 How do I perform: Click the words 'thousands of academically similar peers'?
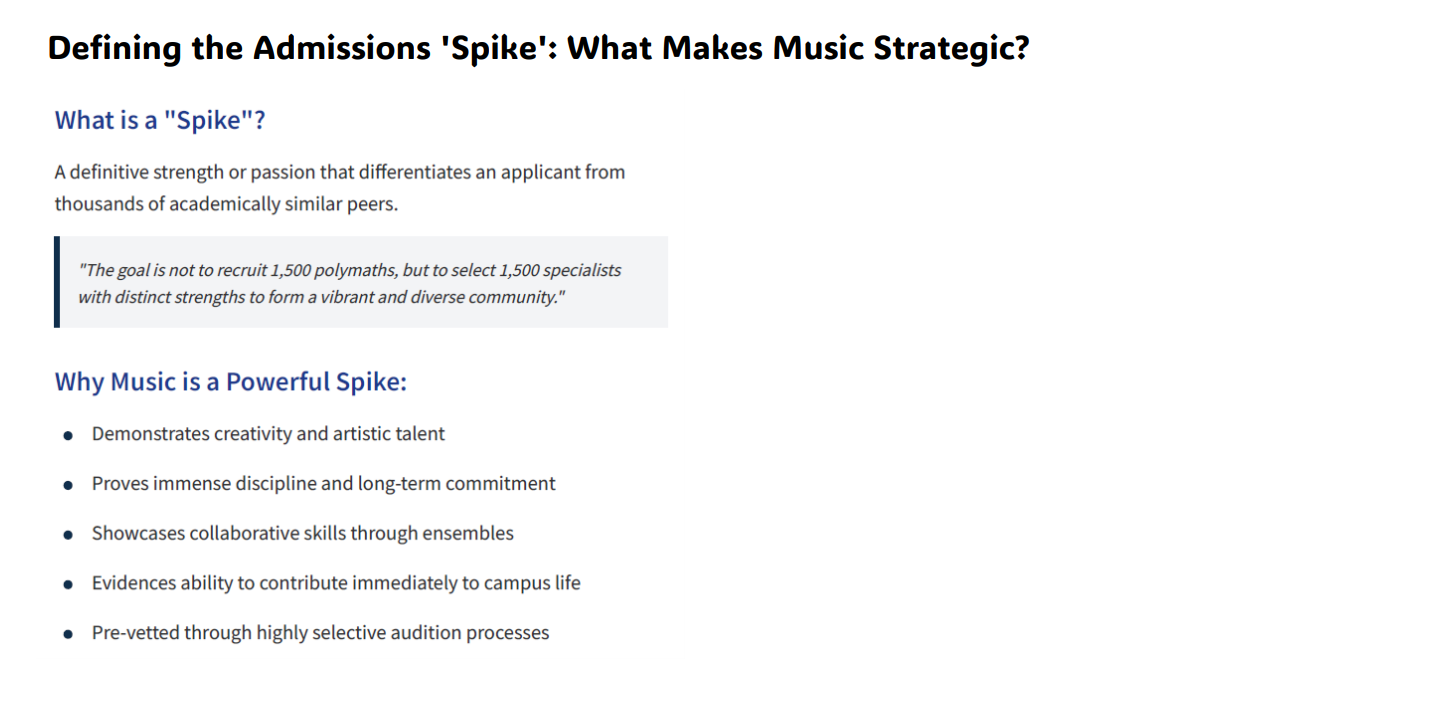point(224,204)
